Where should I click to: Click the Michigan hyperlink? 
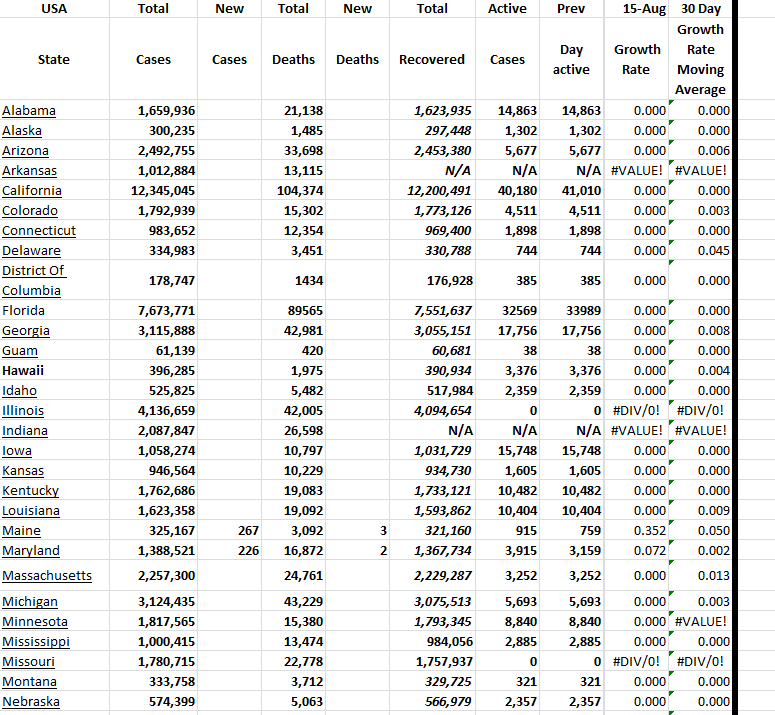pos(30,602)
